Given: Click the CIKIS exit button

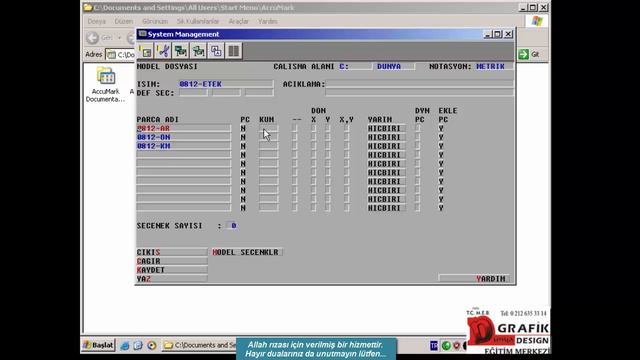Looking at the screenshot, I should click(172, 252).
